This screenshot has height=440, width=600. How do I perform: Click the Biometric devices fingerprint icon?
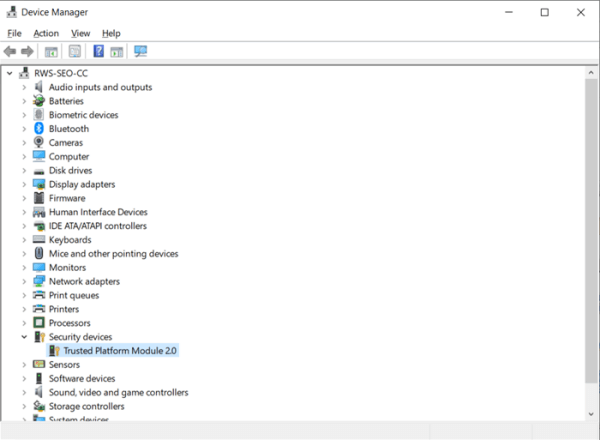39,115
